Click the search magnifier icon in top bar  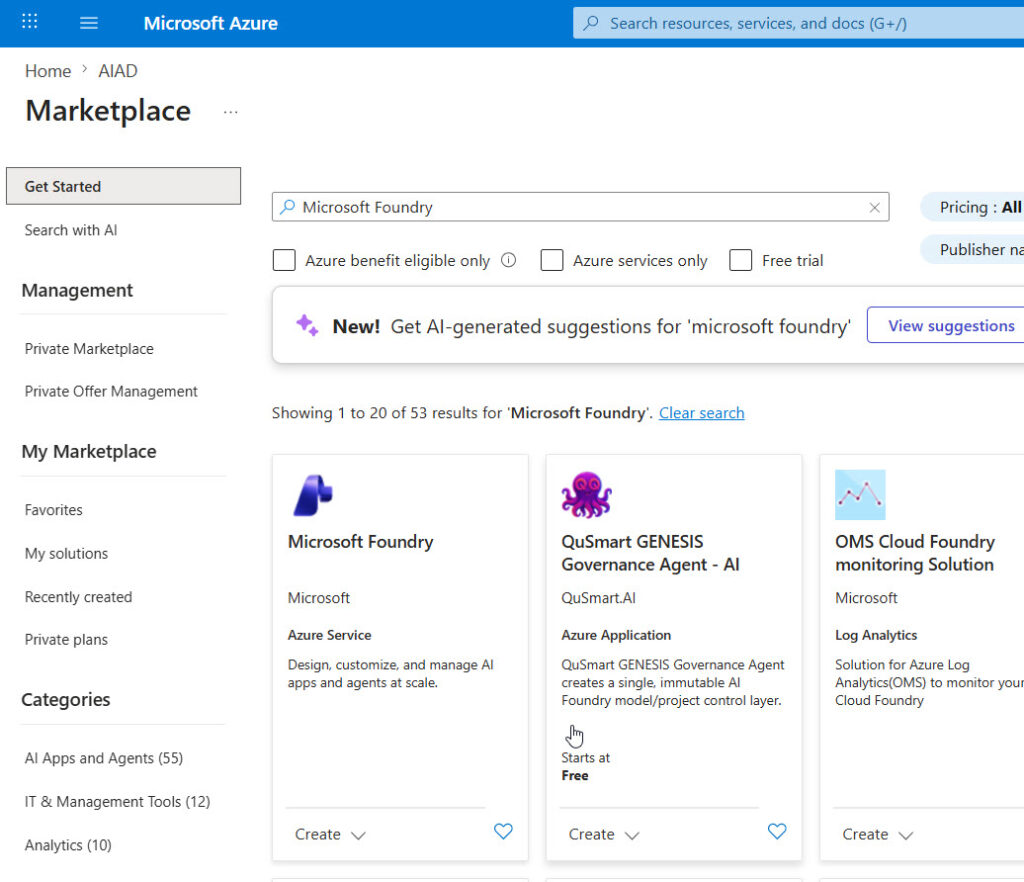pyautogui.click(x=591, y=24)
